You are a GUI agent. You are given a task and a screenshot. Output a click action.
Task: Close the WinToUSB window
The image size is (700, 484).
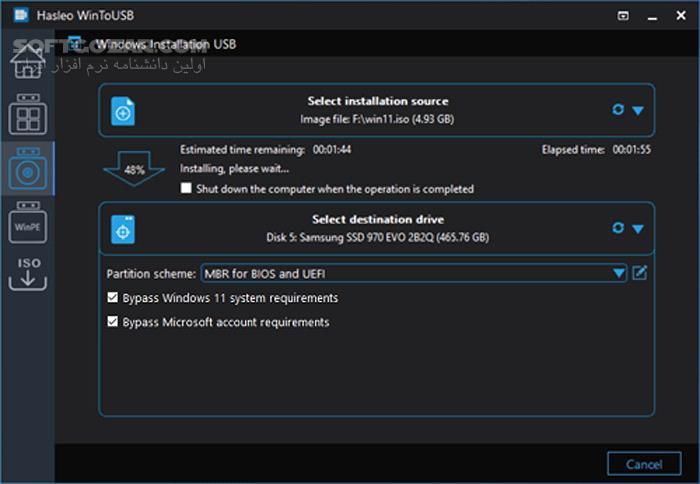point(681,16)
